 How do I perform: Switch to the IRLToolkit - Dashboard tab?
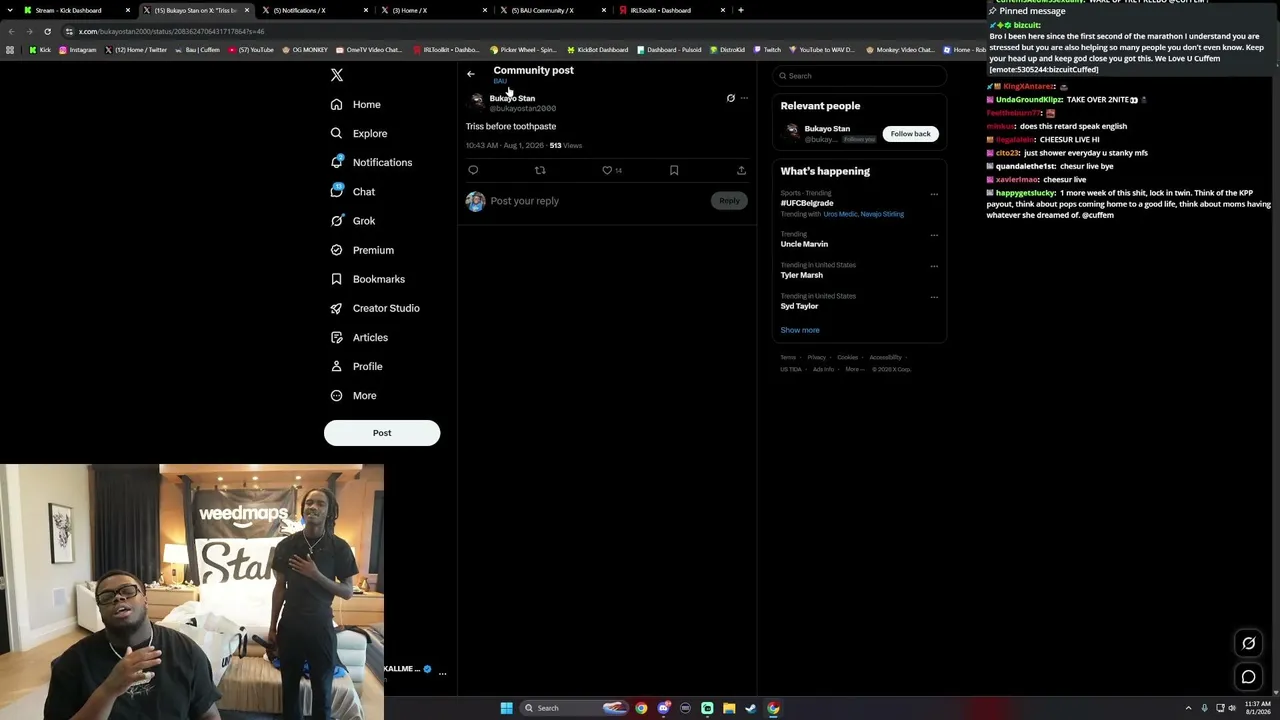point(671,10)
